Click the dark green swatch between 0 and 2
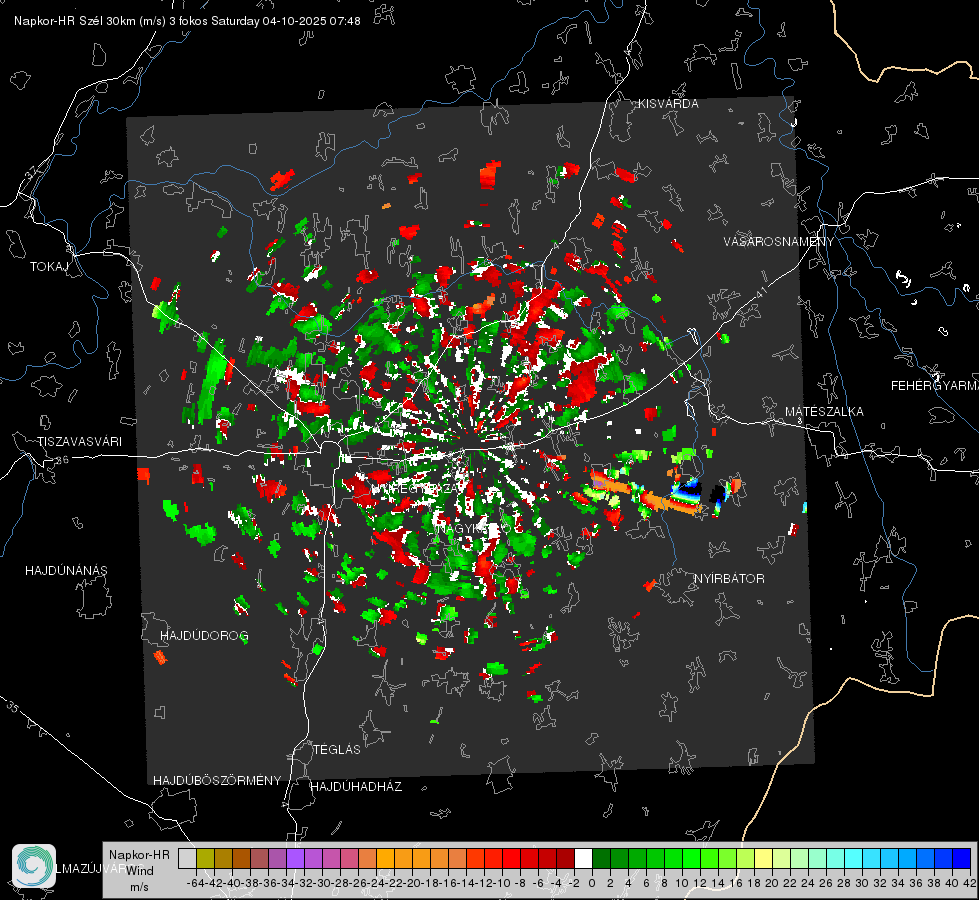The height and width of the screenshot is (900, 979). tap(601, 858)
